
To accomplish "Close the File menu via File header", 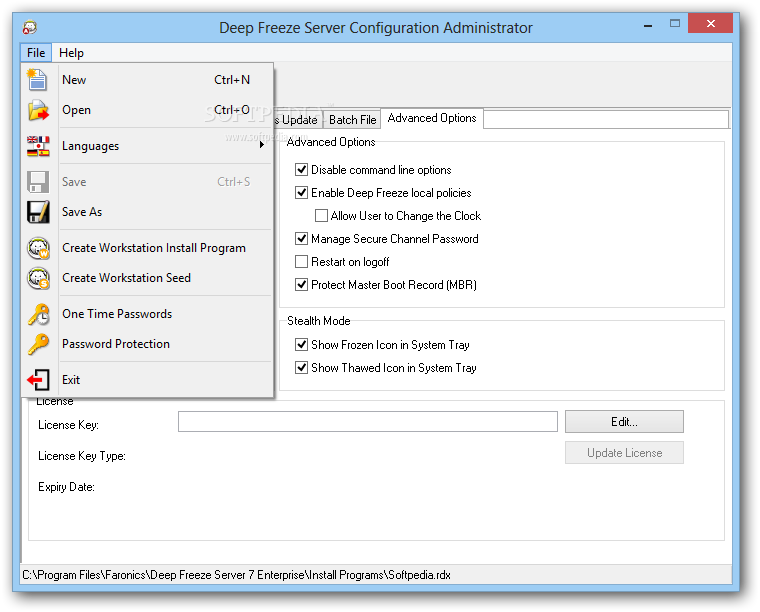I will coord(36,53).
